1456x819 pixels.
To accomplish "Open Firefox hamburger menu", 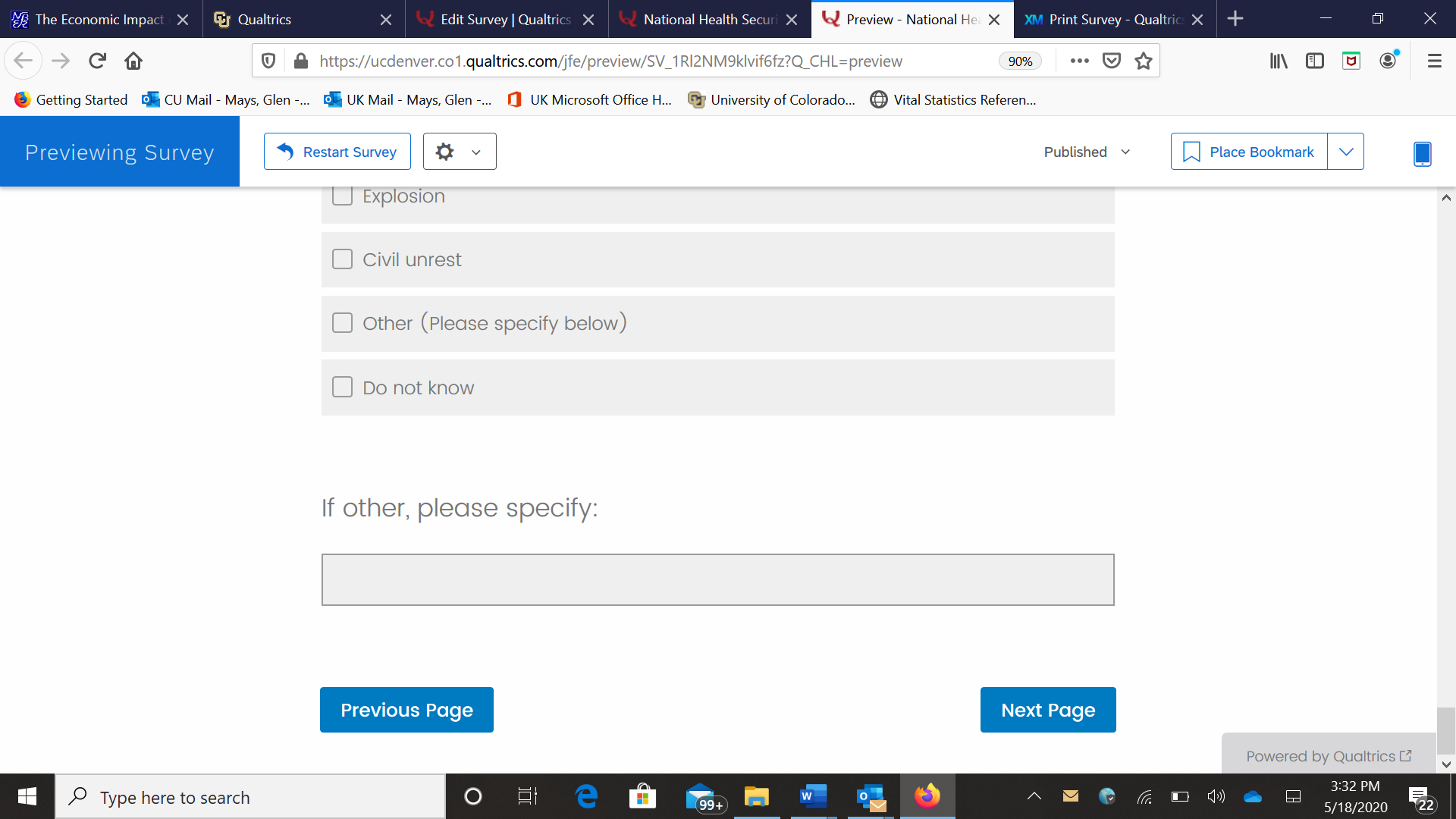I will point(1434,61).
